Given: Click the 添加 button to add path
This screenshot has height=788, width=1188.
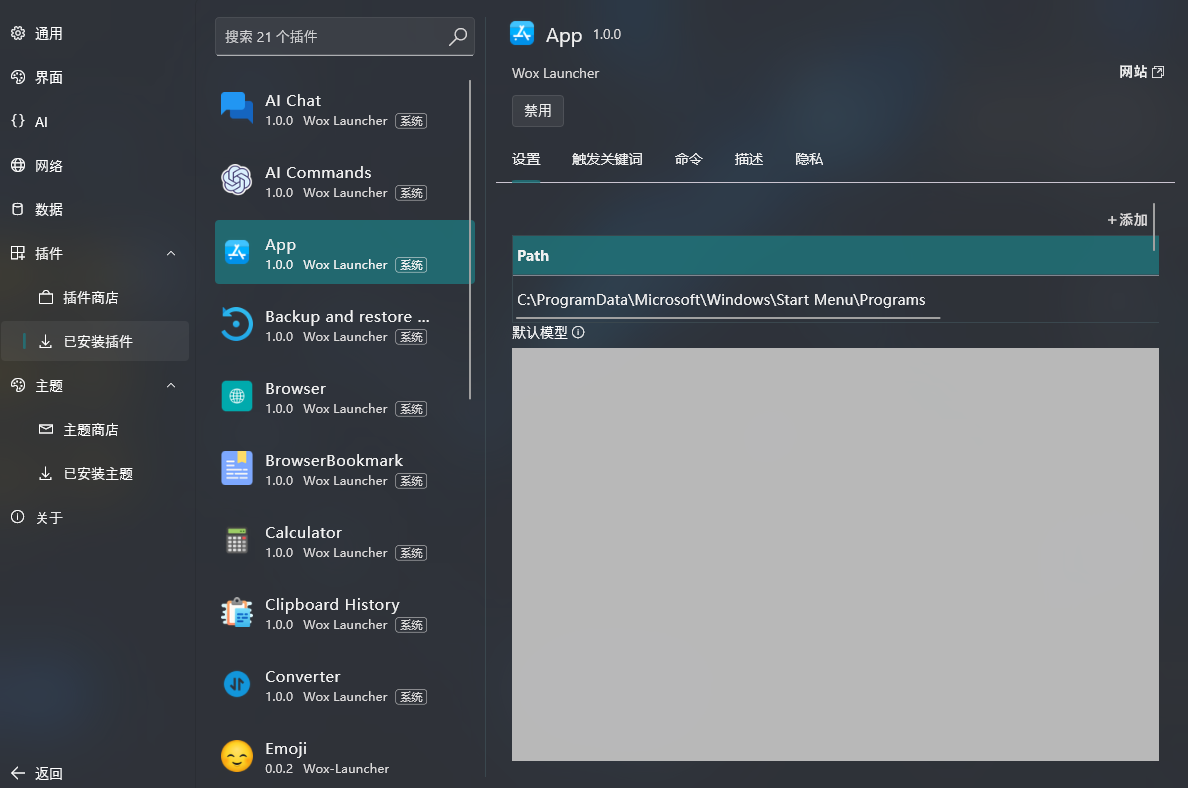Looking at the screenshot, I should [x=1128, y=220].
